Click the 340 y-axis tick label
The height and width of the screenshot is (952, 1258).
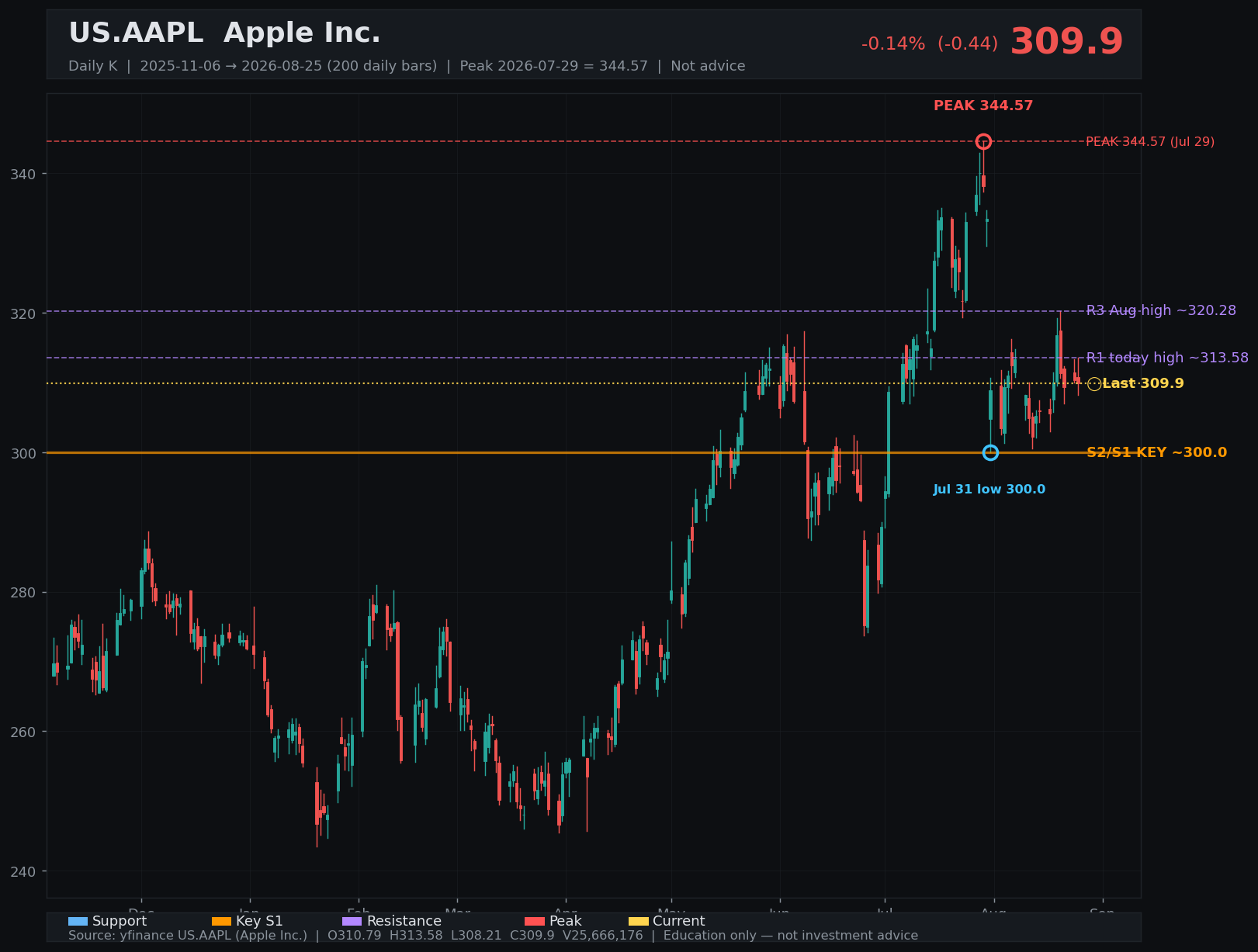(x=23, y=174)
